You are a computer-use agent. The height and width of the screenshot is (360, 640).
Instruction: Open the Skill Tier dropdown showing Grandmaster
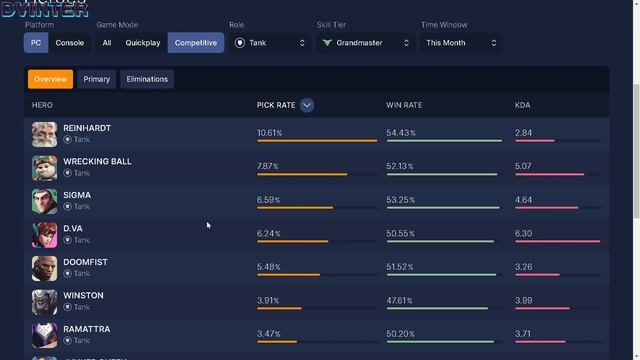tap(366, 42)
